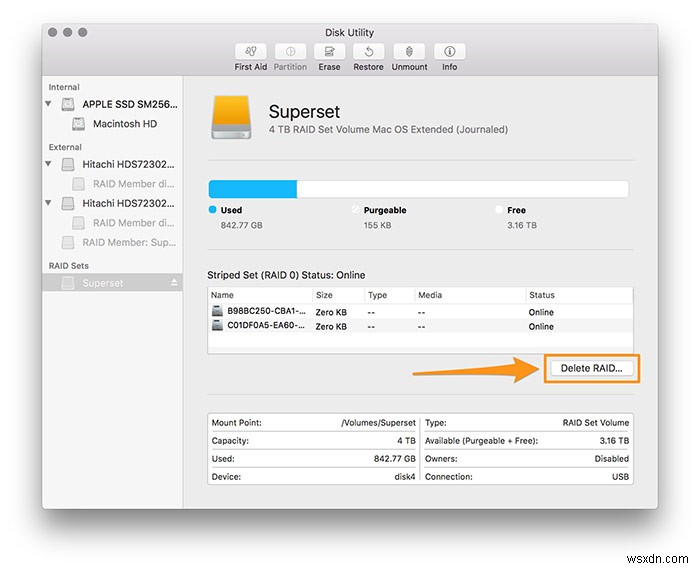Click the 842.77 GB value under Used legend
The height and width of the screenshot is (569, 700).
click(x=242, y=225)
